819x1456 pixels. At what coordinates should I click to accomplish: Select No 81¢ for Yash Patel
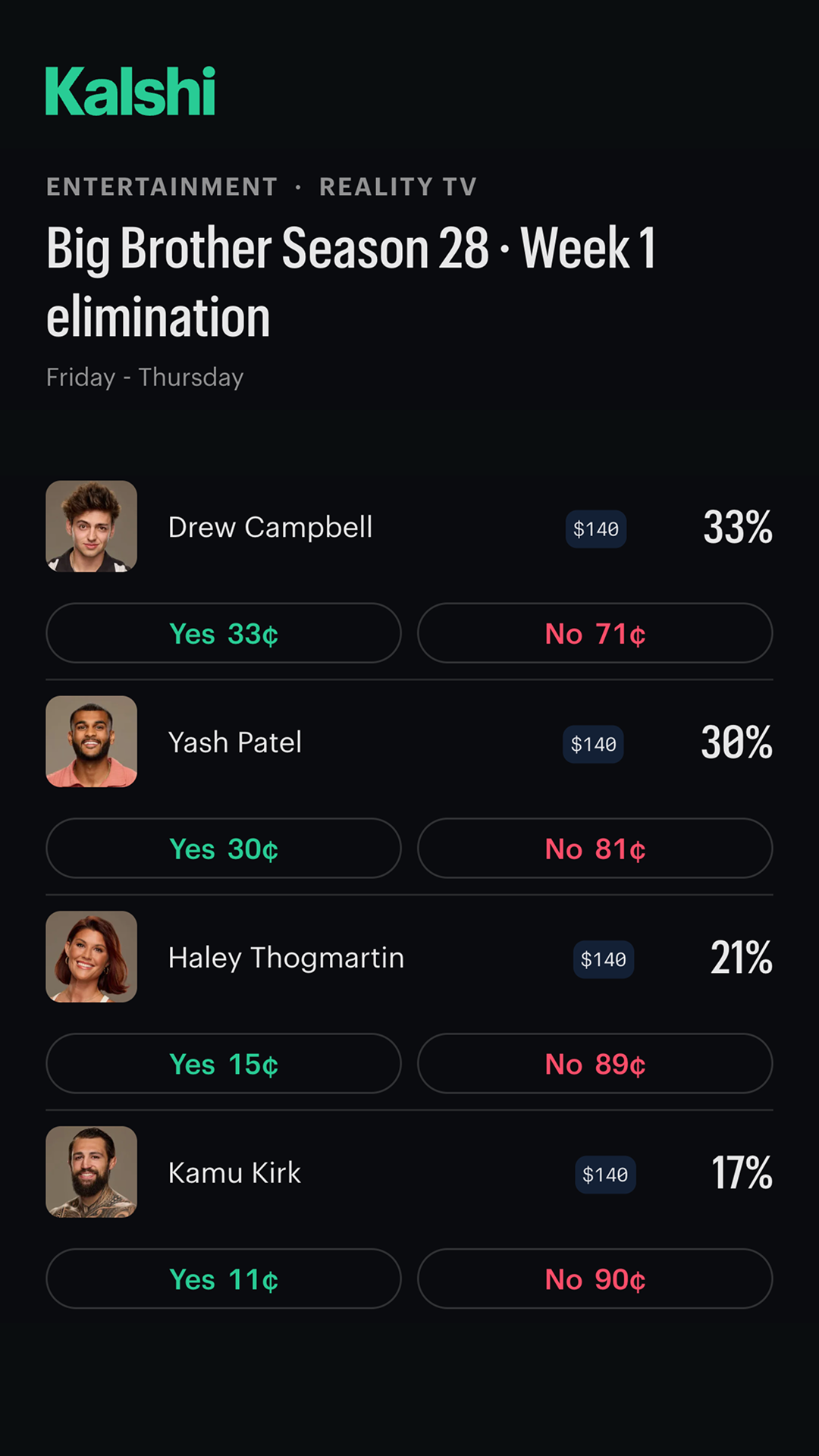[x=595, y=849]
